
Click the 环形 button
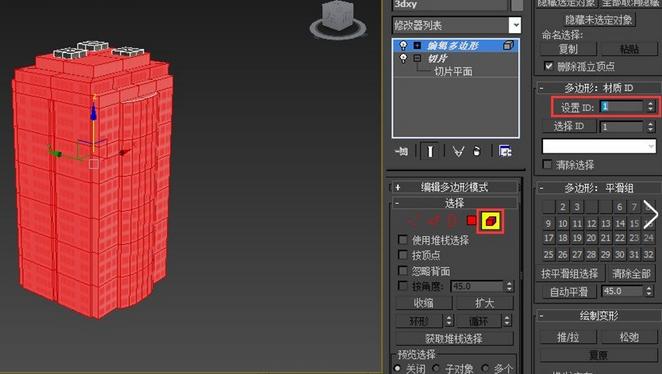click(x=419, y=321)
